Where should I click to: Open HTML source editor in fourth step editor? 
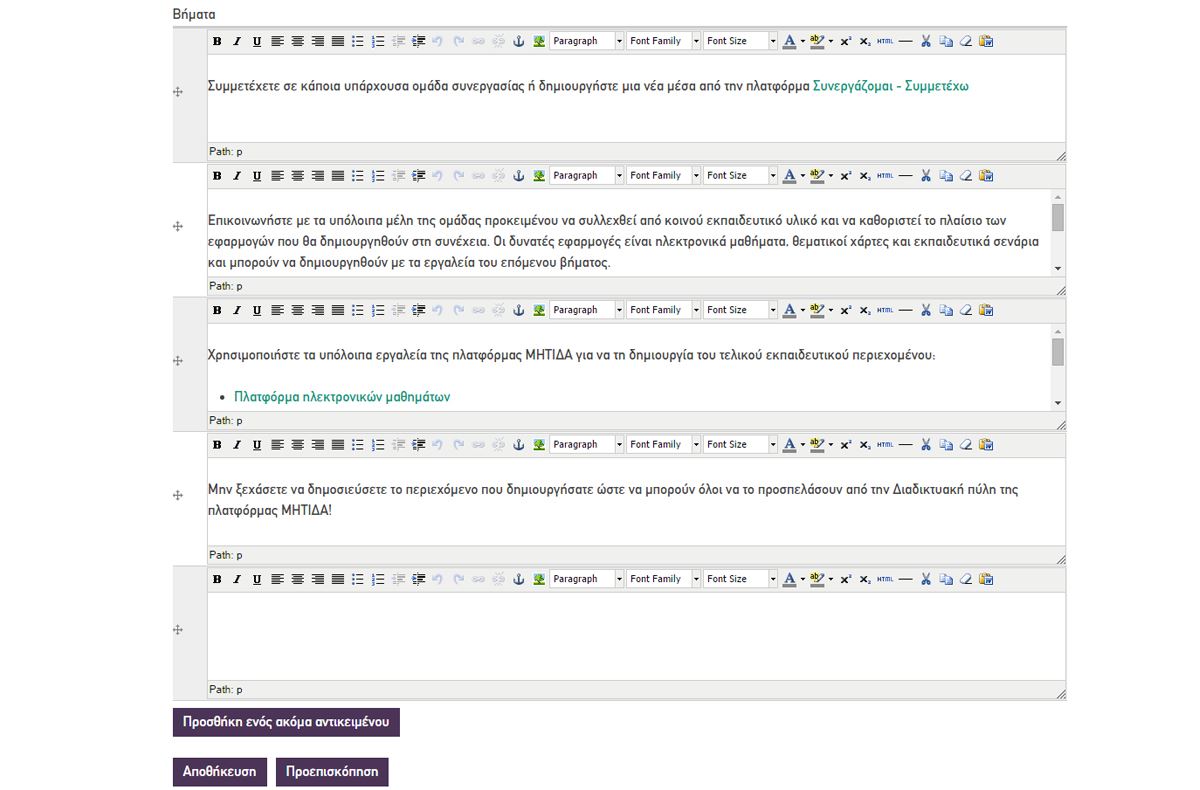tap(885, 445)
